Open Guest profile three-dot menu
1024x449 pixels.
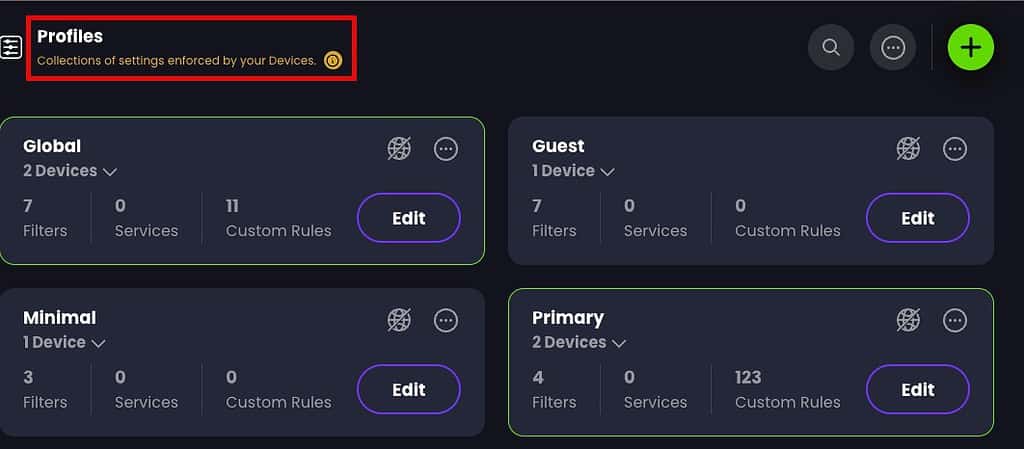click(x=955, y=149)
